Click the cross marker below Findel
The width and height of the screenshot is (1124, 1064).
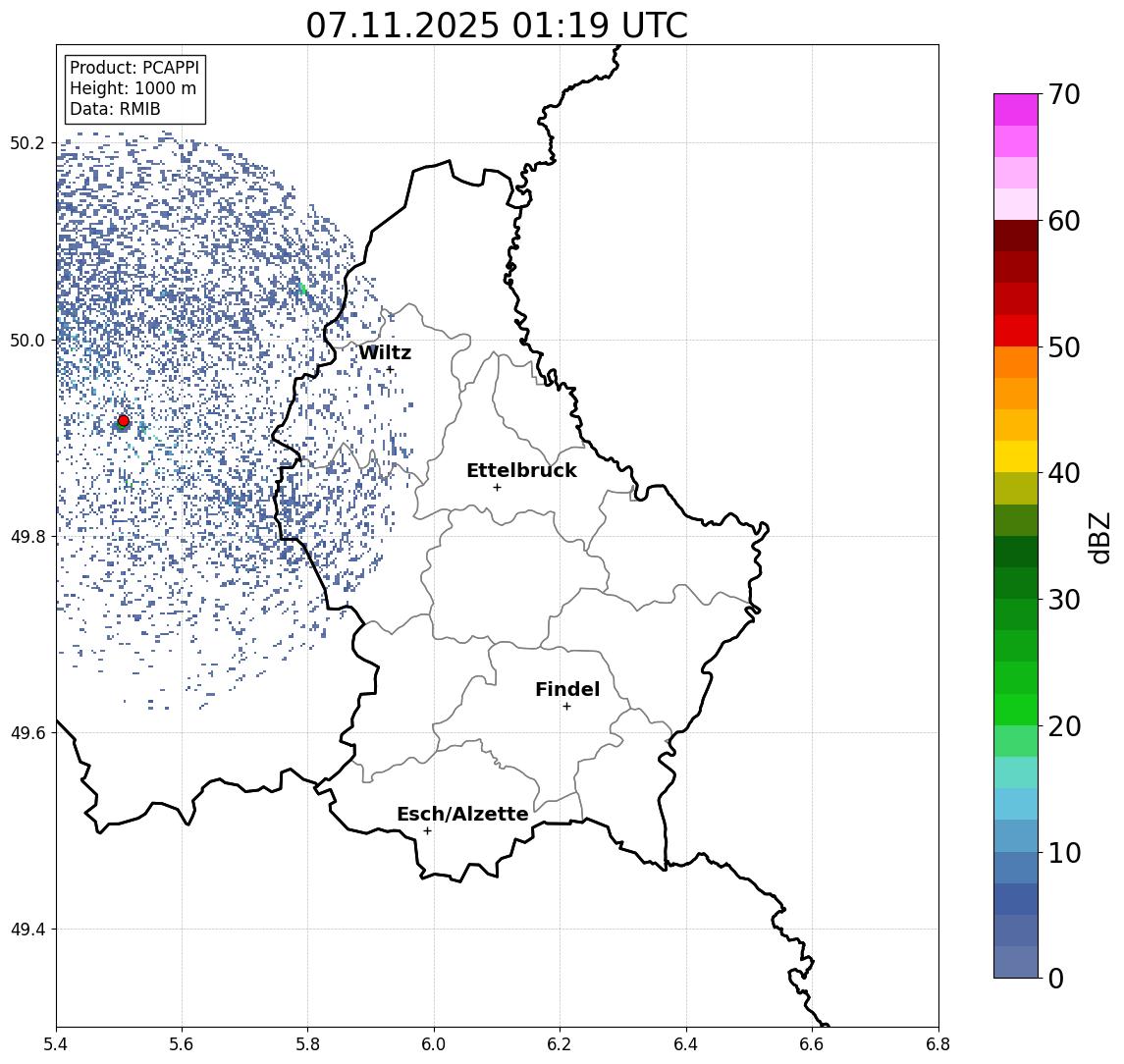[x=566, y=707]
